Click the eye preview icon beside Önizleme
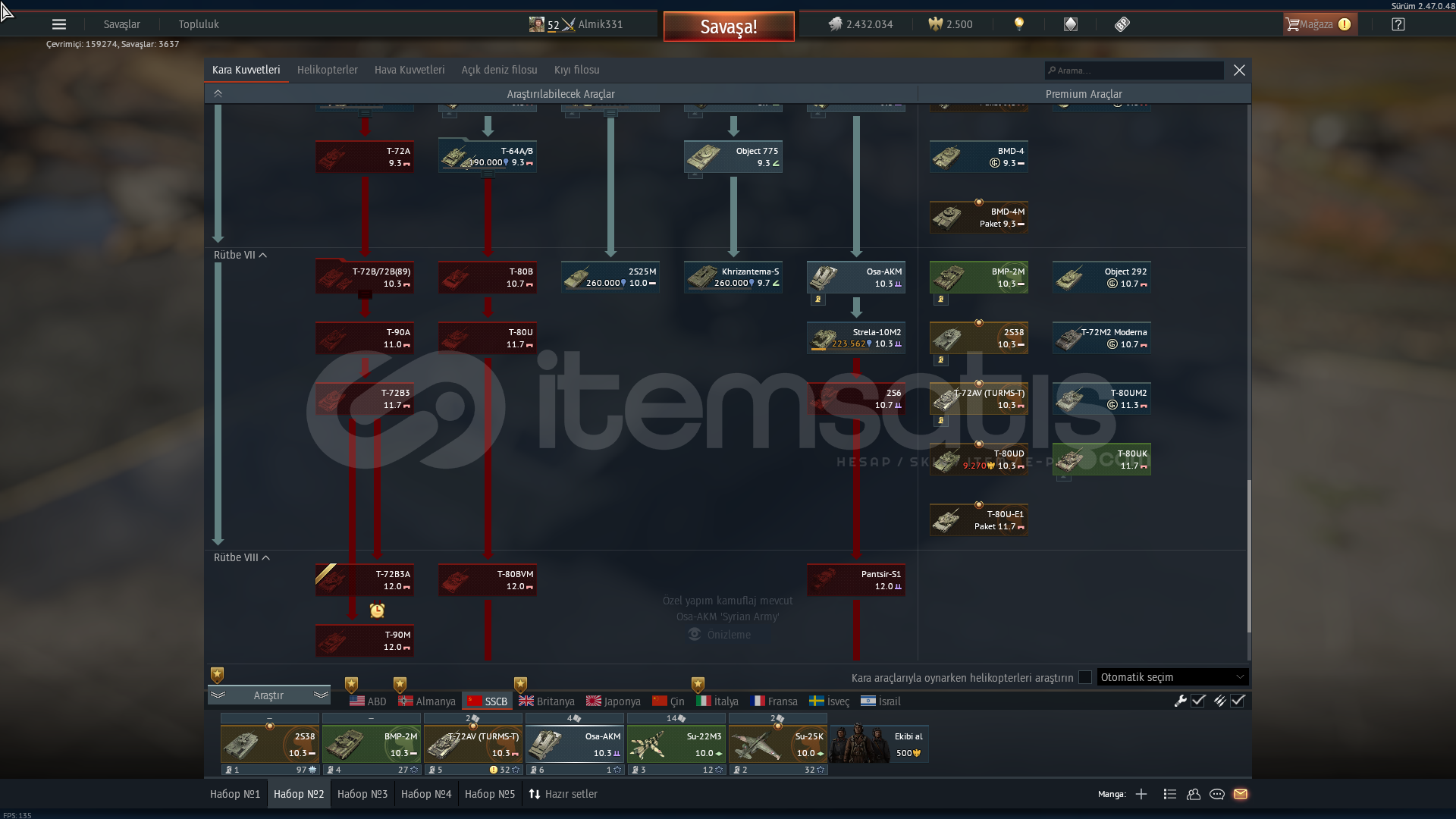1456x819 pixels. pos(695,634)
